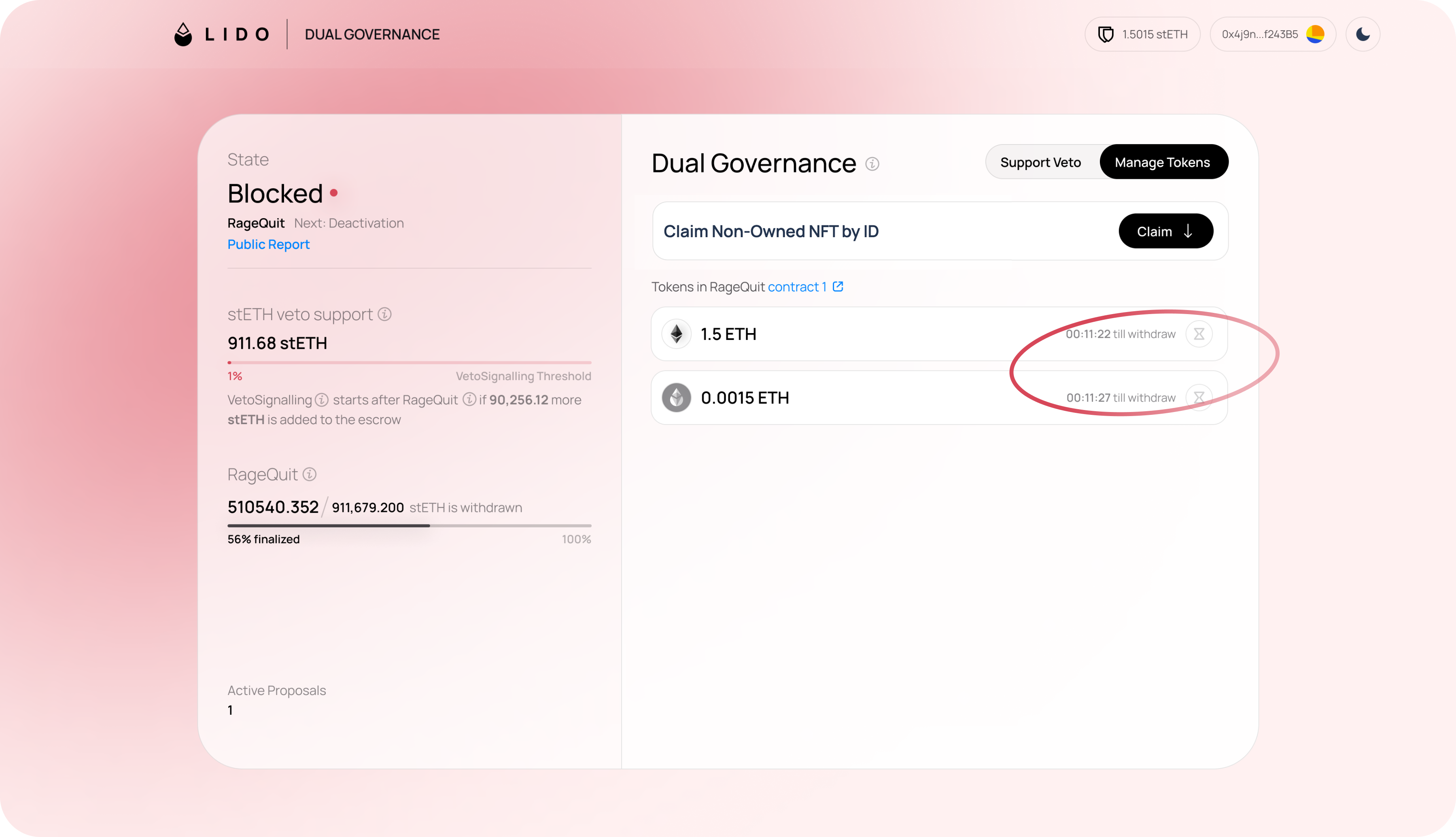Click the wallet avatar circle icon
The height and width of the screenshot is (837, 1456).
[x=1315, y=34]
